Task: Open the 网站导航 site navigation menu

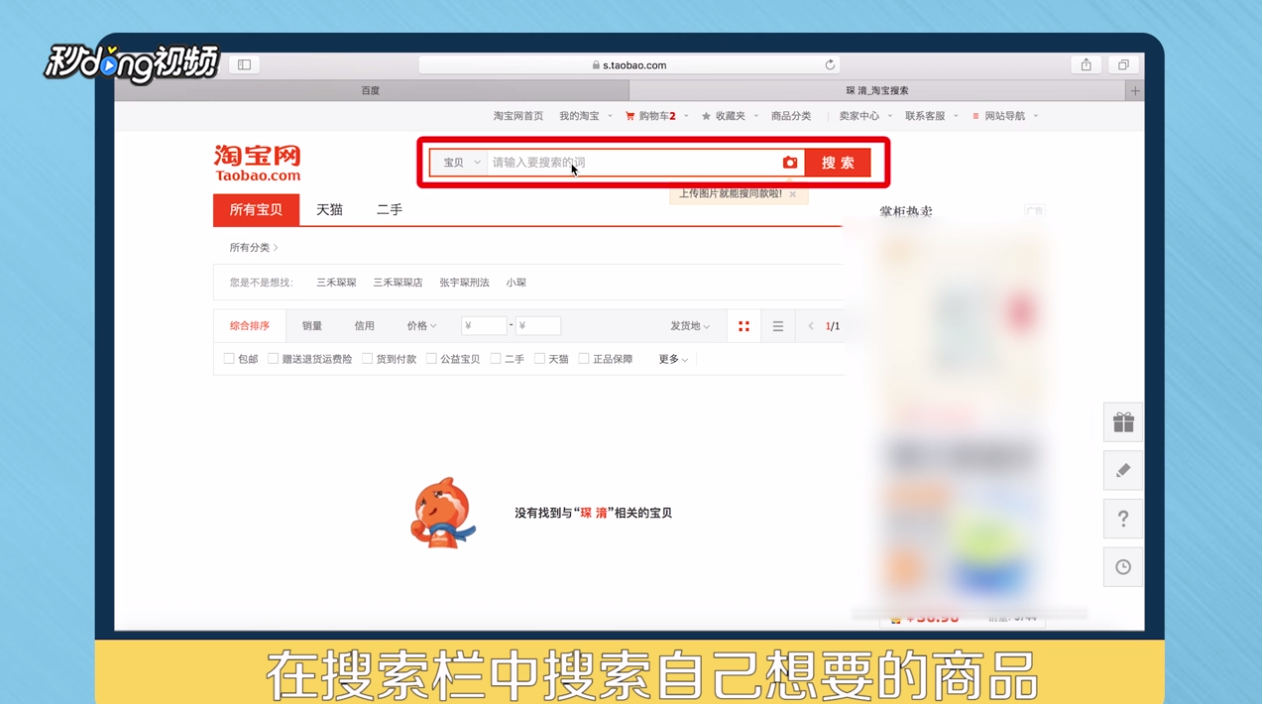Action: pyautogui.click(x=1005, y=116)
